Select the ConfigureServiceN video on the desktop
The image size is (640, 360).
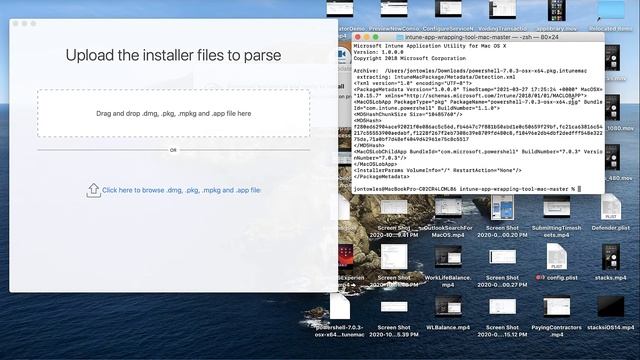448,9
